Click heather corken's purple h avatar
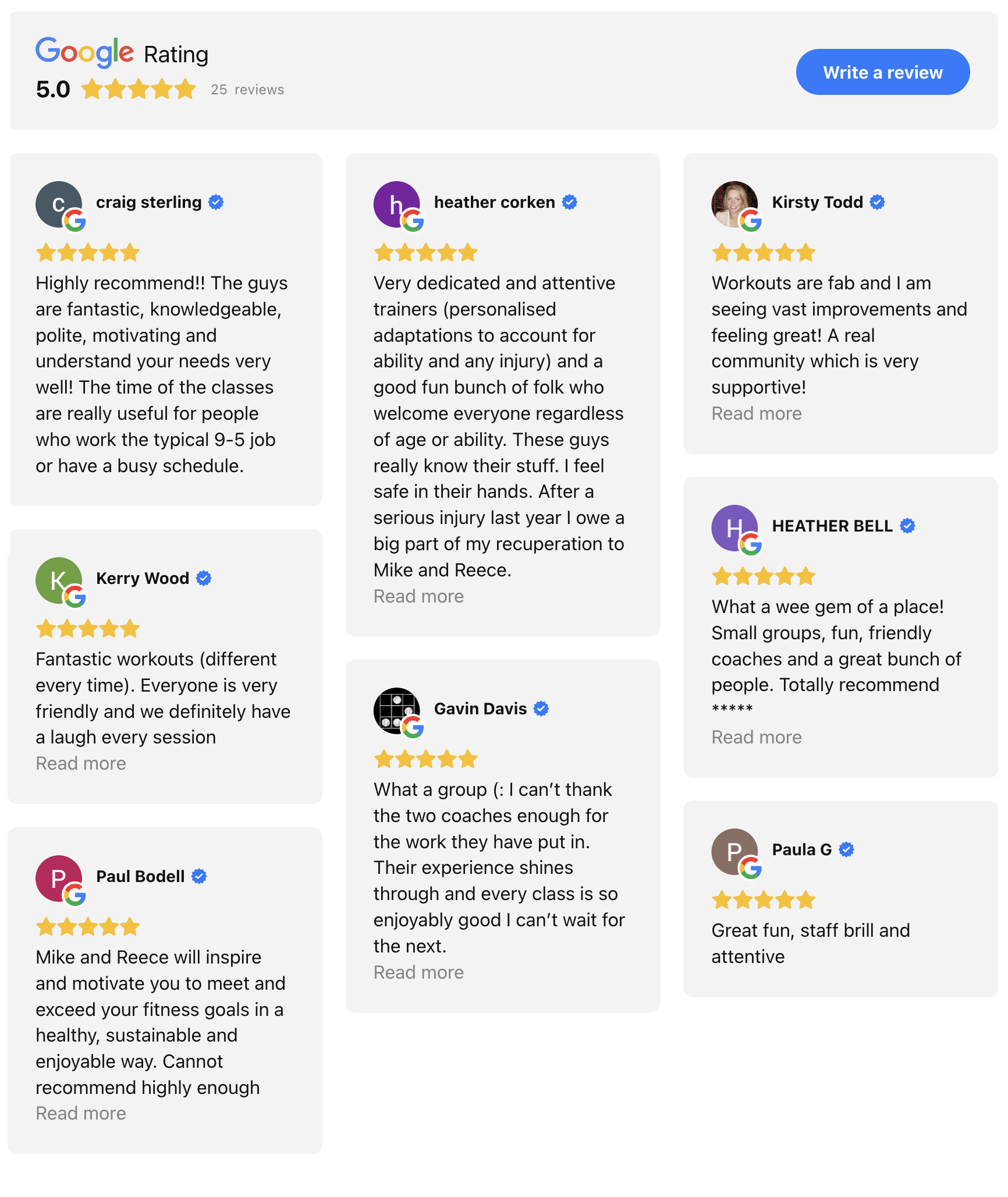 tap(396, 204)
